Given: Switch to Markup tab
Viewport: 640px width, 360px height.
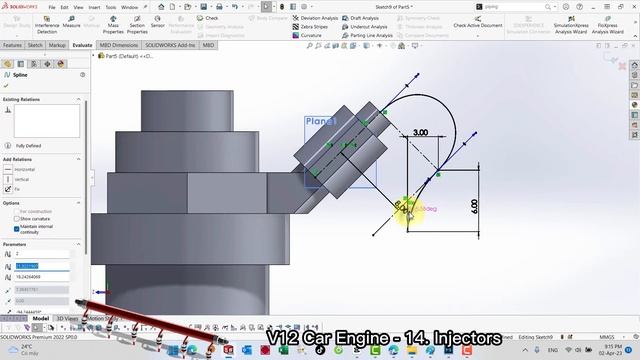Looking at the screenshot, I should pos(57,45).
